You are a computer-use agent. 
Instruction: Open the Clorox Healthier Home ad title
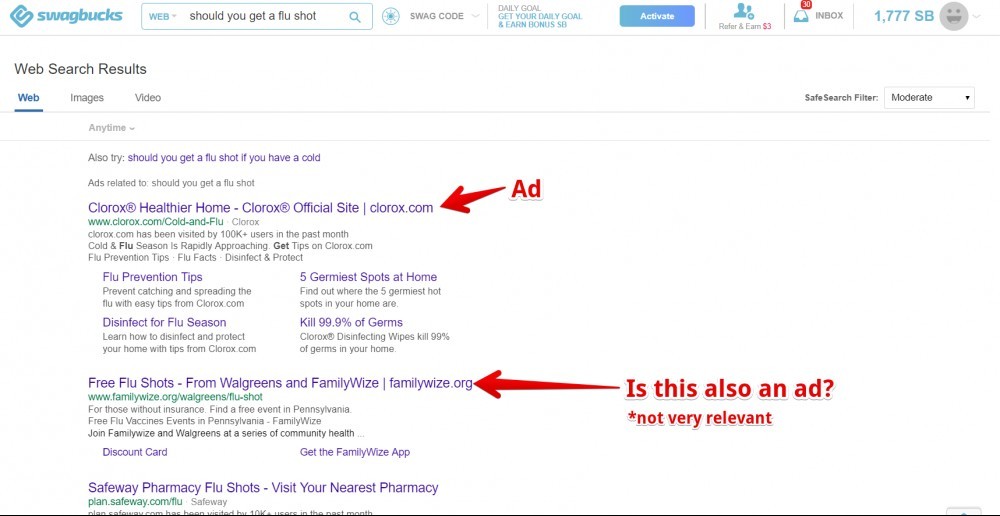(260, 207)
